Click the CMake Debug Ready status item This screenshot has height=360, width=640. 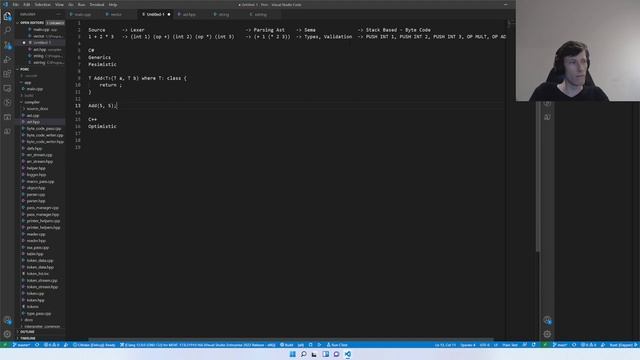coord(94,345)
